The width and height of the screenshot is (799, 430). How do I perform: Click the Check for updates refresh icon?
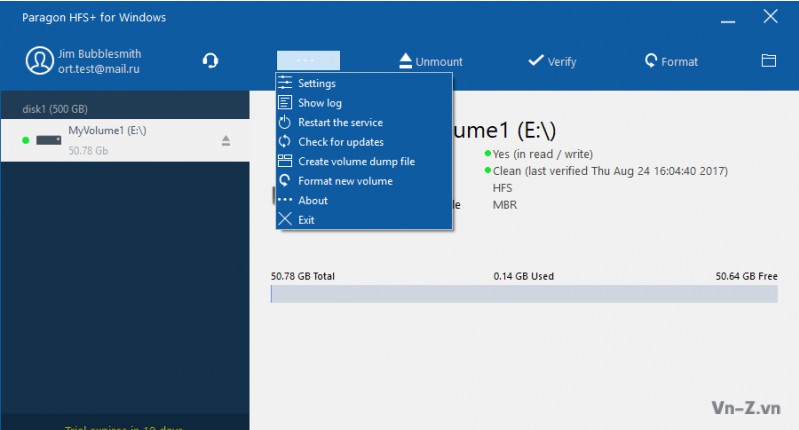point(285,141)
